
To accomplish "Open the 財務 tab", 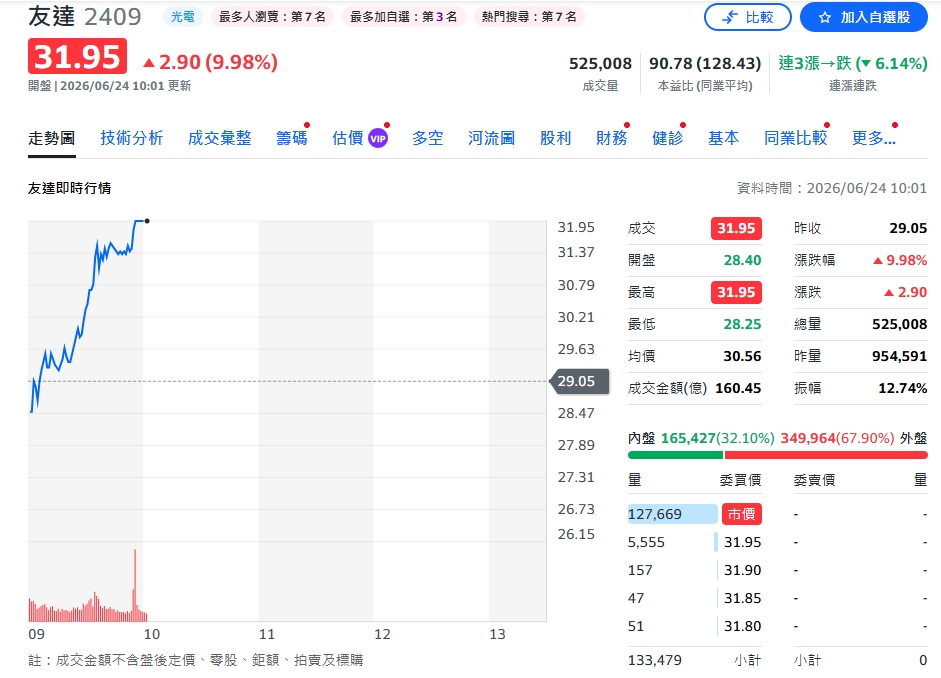I will click(612, 139).
